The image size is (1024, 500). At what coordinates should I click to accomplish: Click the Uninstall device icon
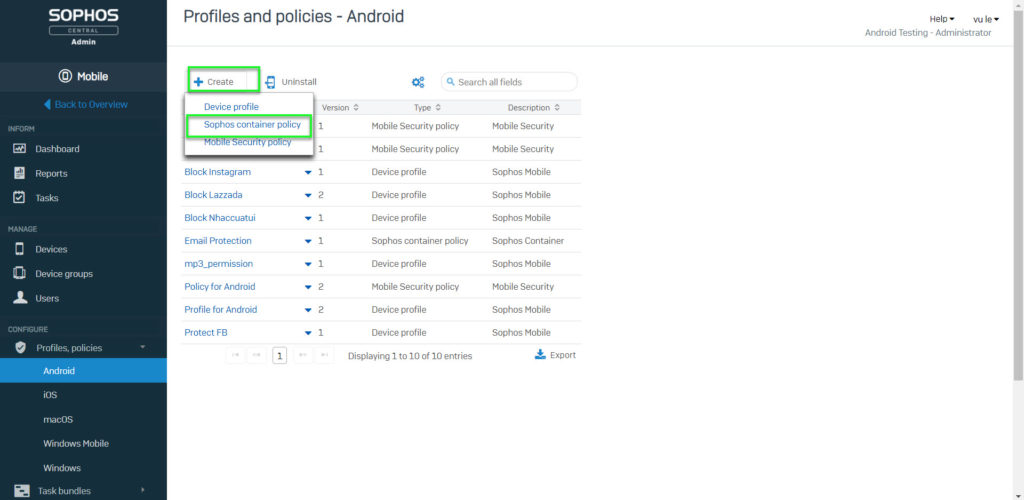[270, 82]
